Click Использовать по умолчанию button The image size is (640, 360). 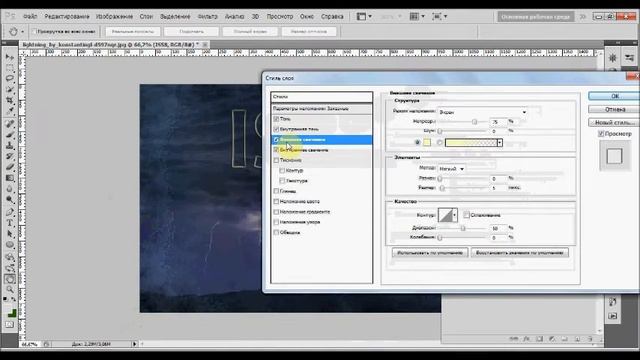[x=430, y=253]
